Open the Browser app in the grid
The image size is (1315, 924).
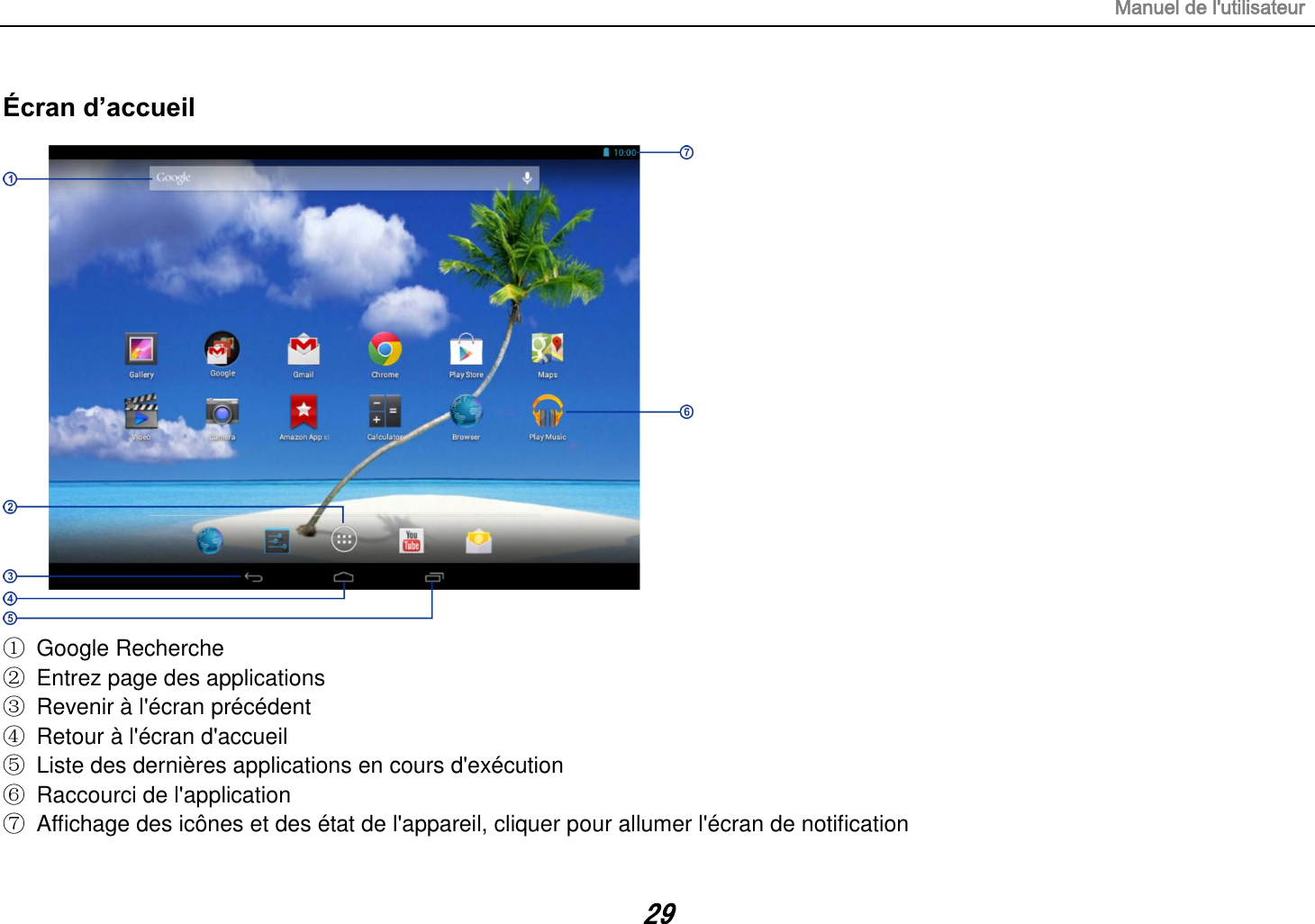(466, 412)
